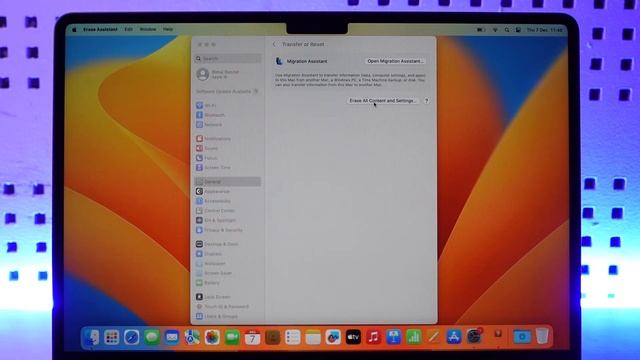Open Trash from the Dock
Viewport: 640px width, 360px height.
542,337
